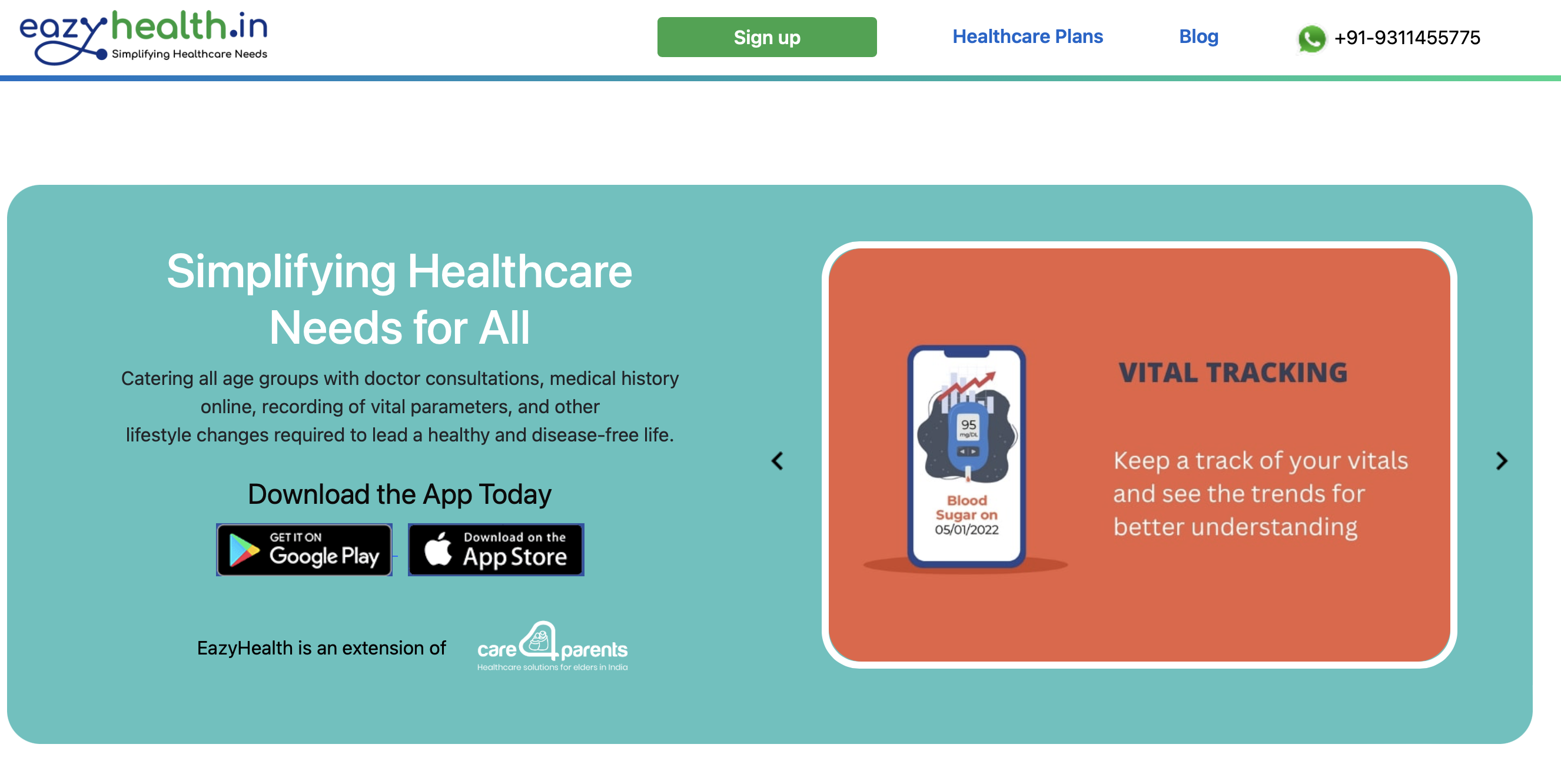
Task: Click the blood sugar phone illustration
Action: [966, 456]
